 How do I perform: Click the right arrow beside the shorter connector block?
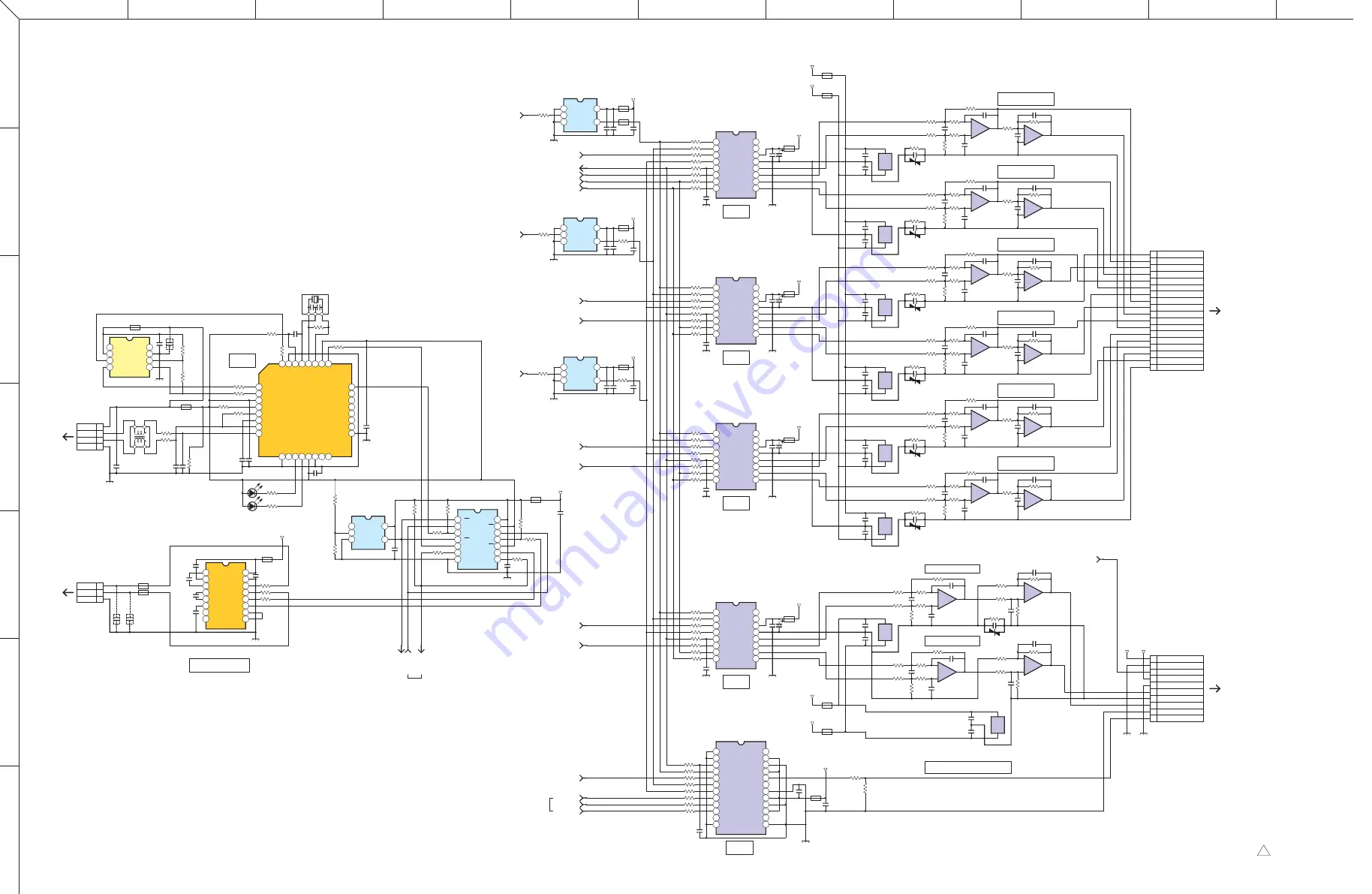pyautogui.click(x=1215, y=688)
